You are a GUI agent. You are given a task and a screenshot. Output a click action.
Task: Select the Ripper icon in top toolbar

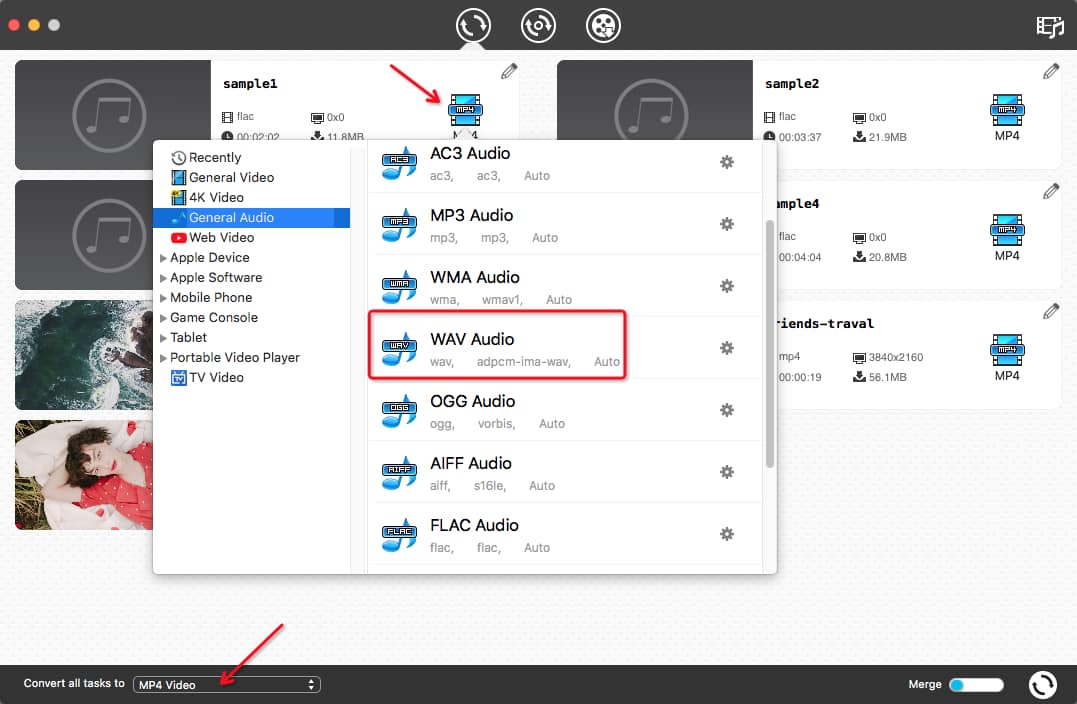coord(538,26)
